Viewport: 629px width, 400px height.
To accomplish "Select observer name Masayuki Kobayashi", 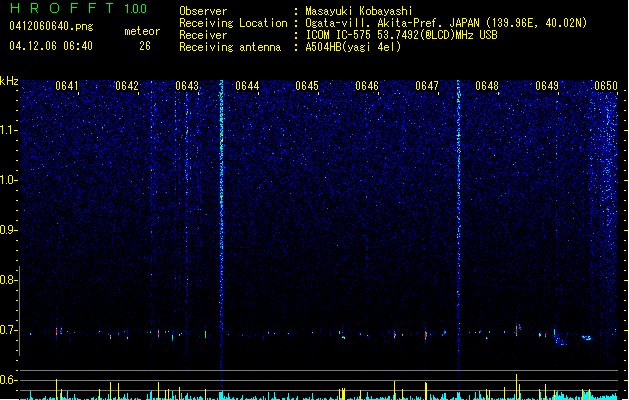I will tap(359, 11).
